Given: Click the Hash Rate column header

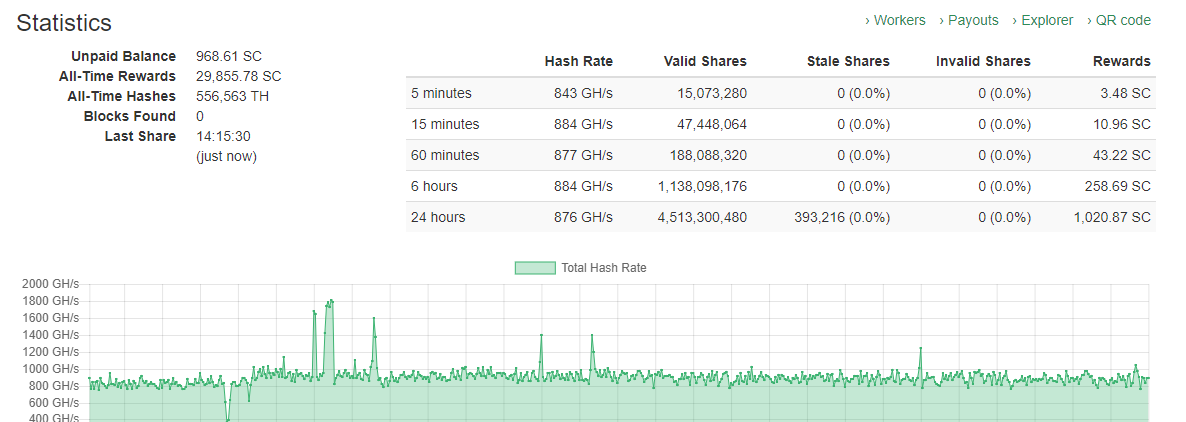Looking at the screenshot, I should click(x=578, y=62).
